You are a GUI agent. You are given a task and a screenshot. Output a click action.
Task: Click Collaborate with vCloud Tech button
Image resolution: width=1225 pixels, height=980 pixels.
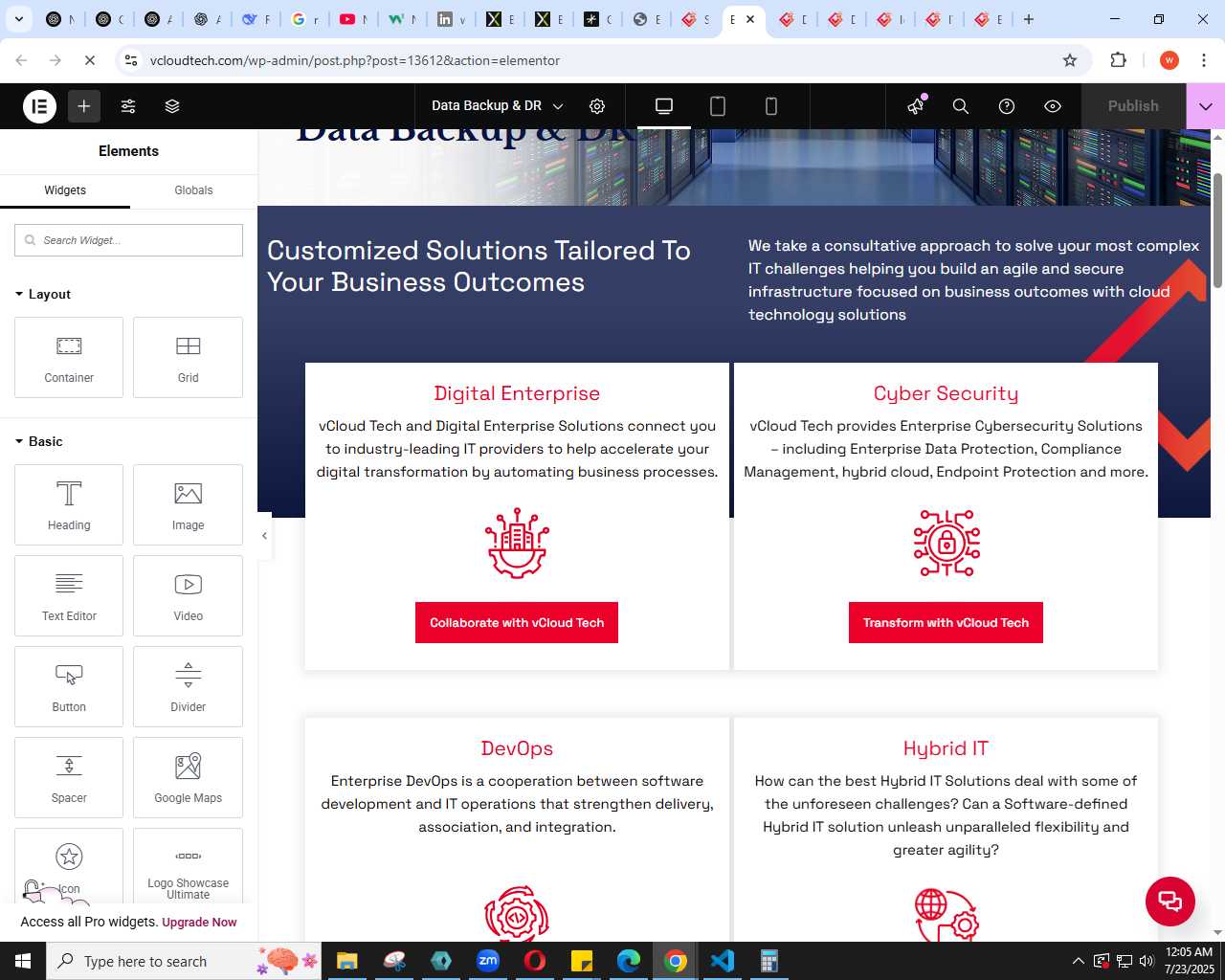click(x=517, y=623)
